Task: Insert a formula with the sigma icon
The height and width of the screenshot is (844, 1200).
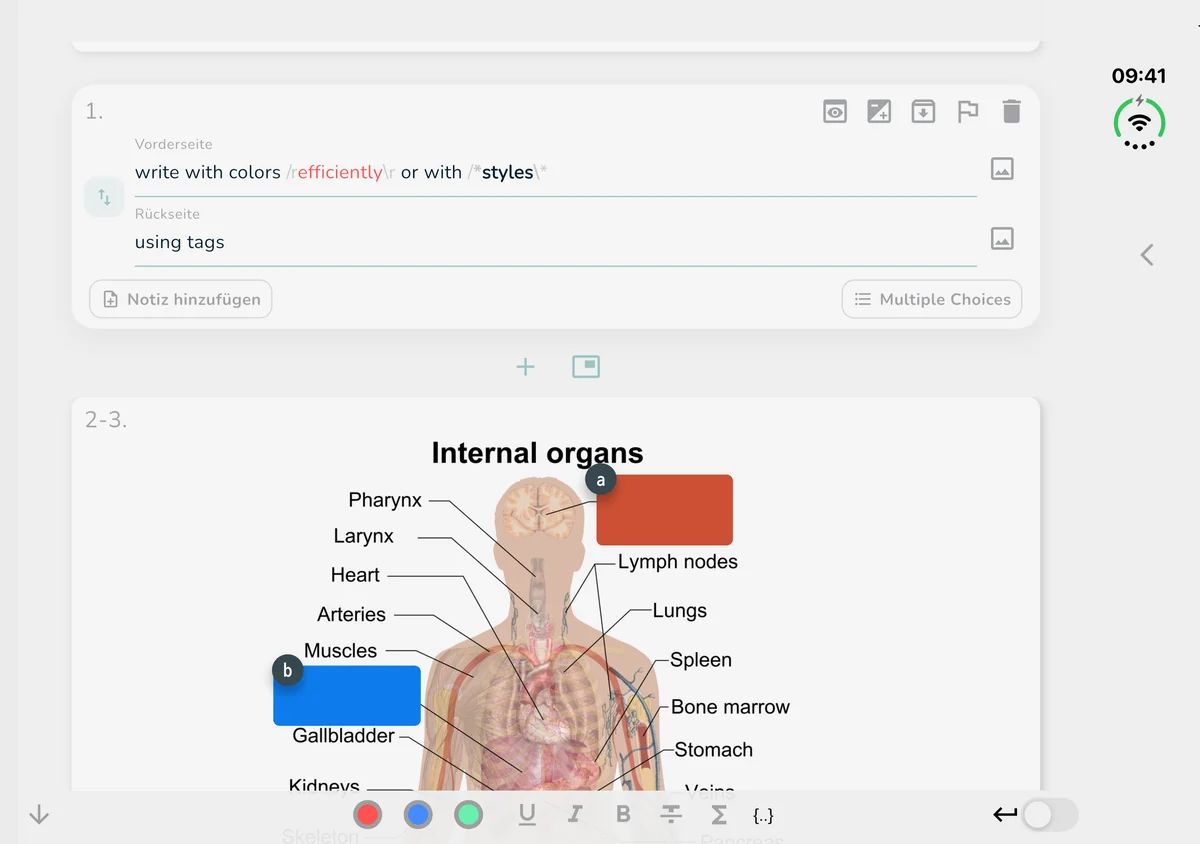Action: pyautogui.click(x=719, y=815)
